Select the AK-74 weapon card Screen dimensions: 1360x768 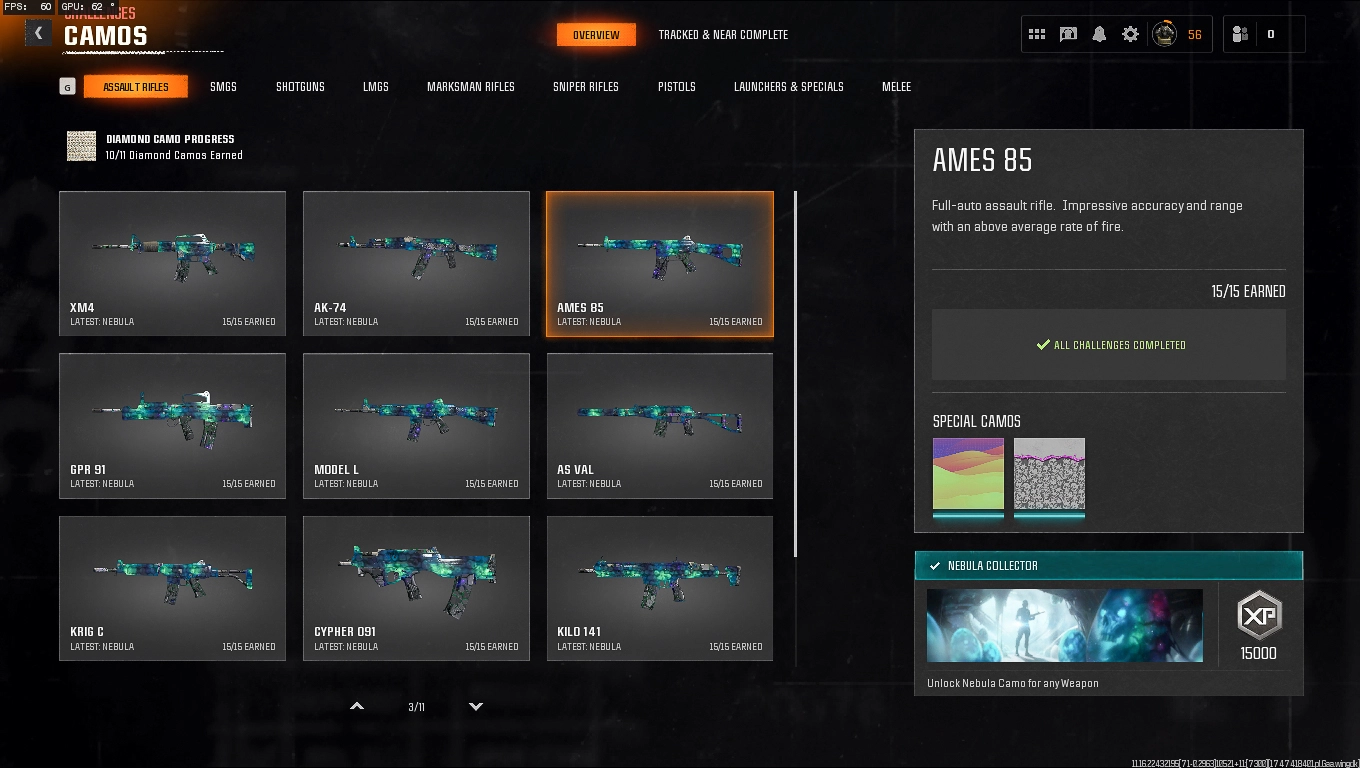click(416, 264)
